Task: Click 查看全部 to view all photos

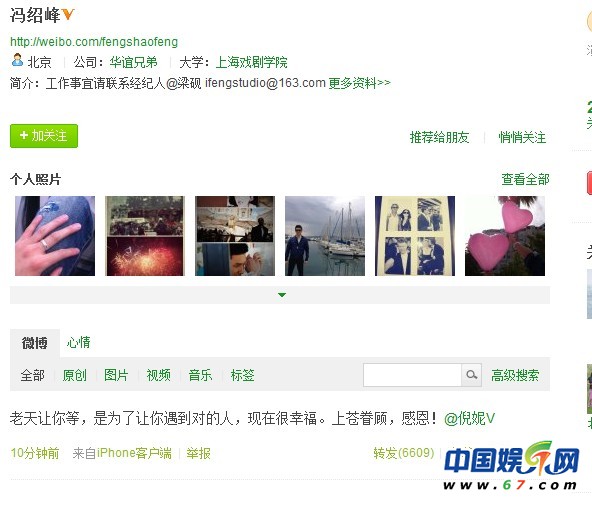Action: point(525,179)
